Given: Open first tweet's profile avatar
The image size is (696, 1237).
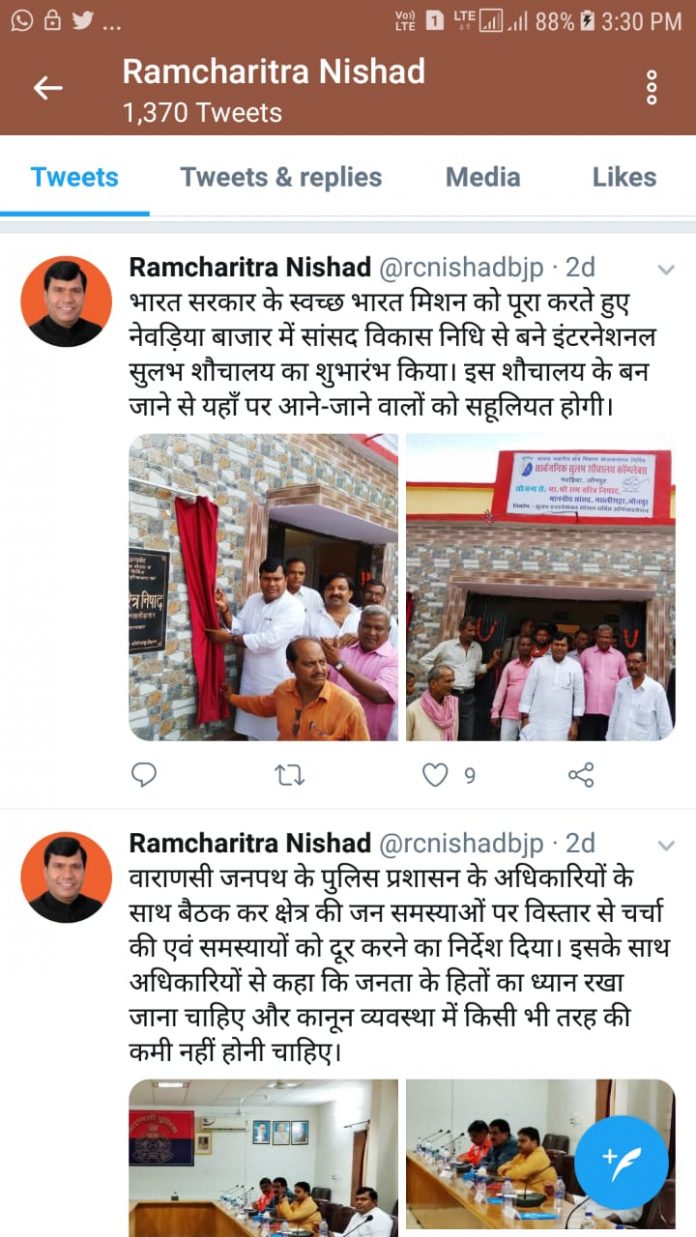Looking at the screenshot, I should click(66, 301).
